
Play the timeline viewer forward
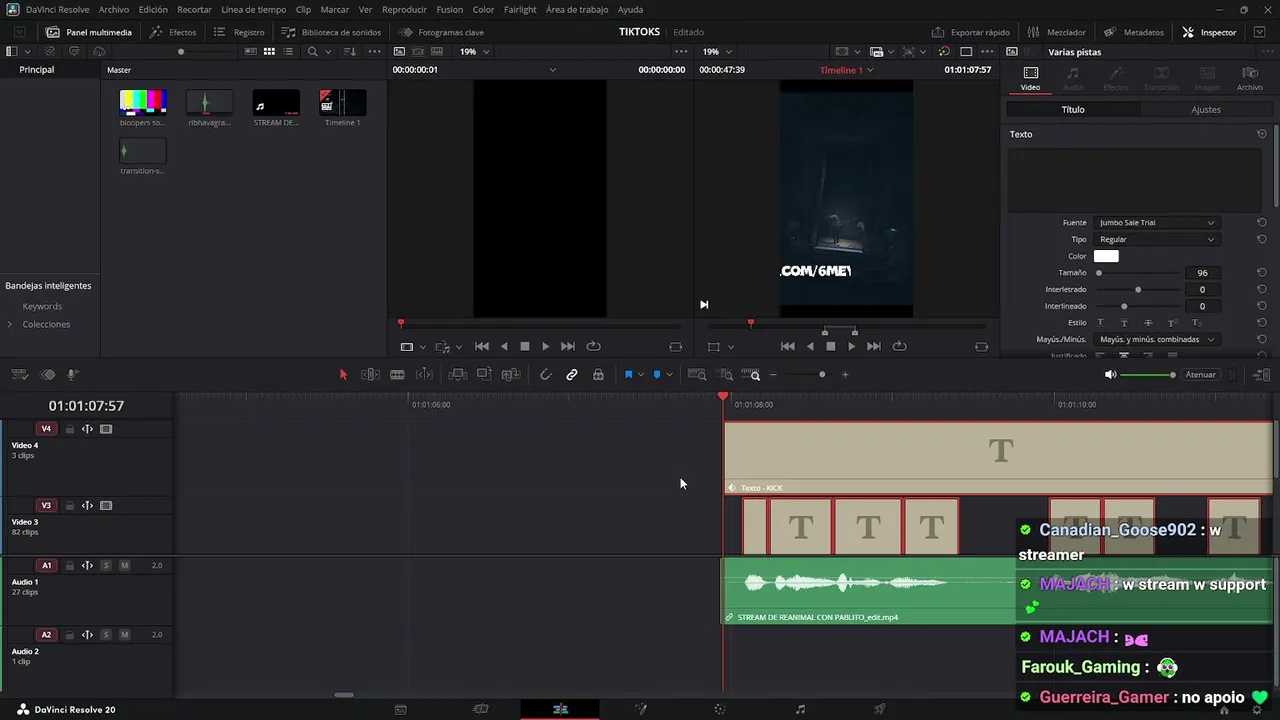click(851, 346)
